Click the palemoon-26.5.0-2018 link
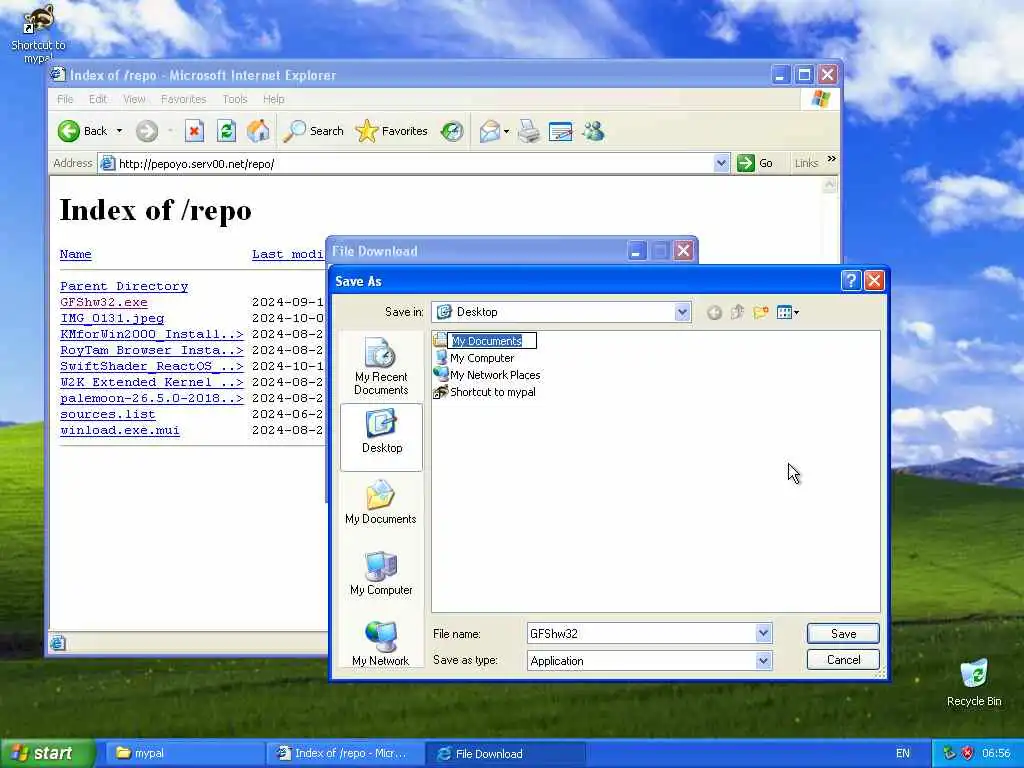1024x768 pixels. pos(152,398)
